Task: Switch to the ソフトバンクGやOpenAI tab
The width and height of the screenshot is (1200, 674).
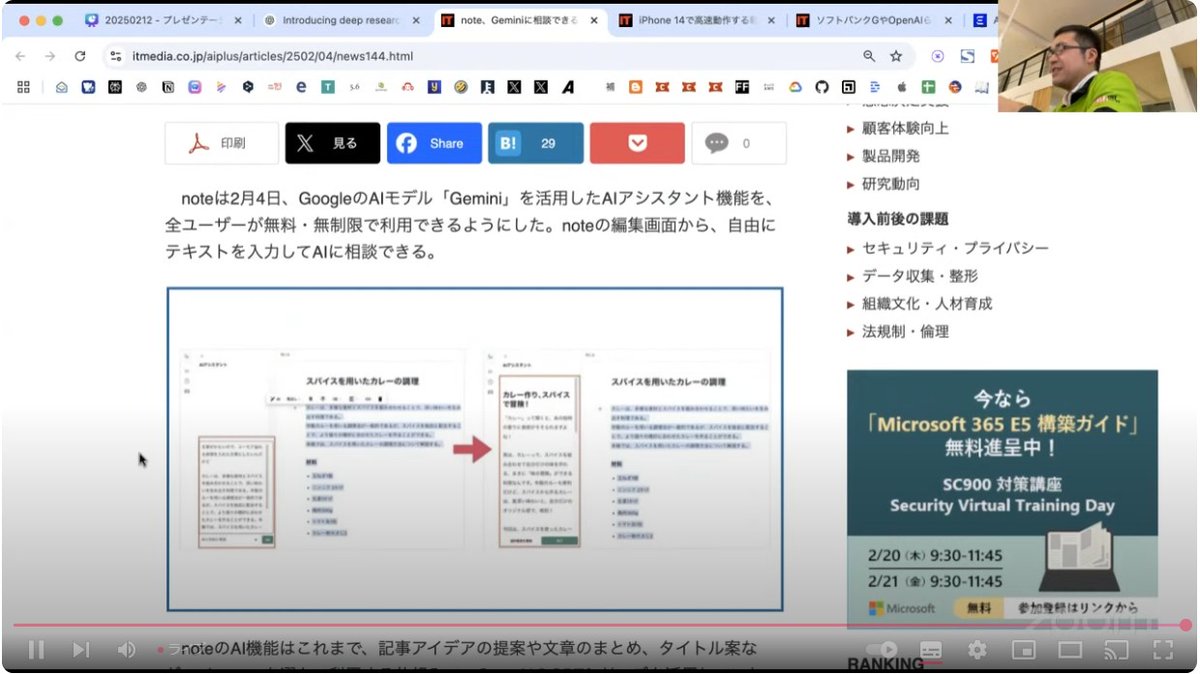Action: pos(874,20)
